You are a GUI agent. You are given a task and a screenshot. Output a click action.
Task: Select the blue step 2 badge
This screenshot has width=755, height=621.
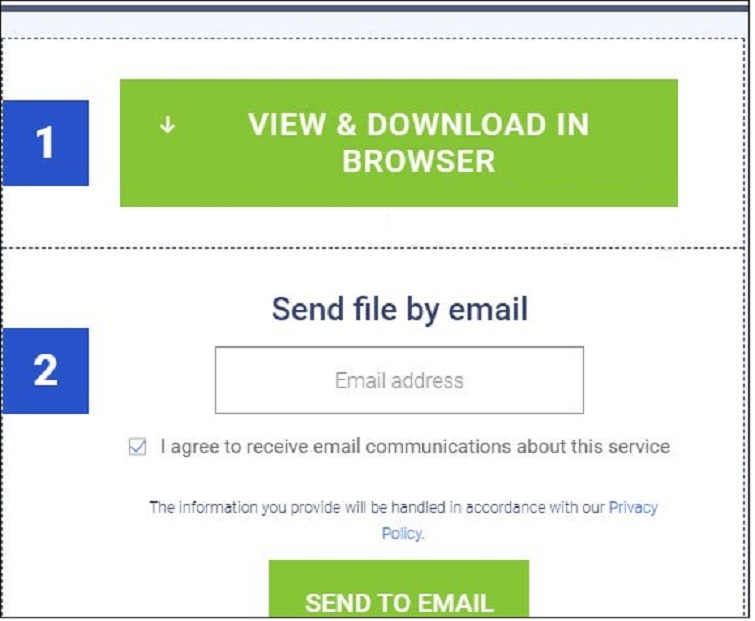click(x=45, y=371)
